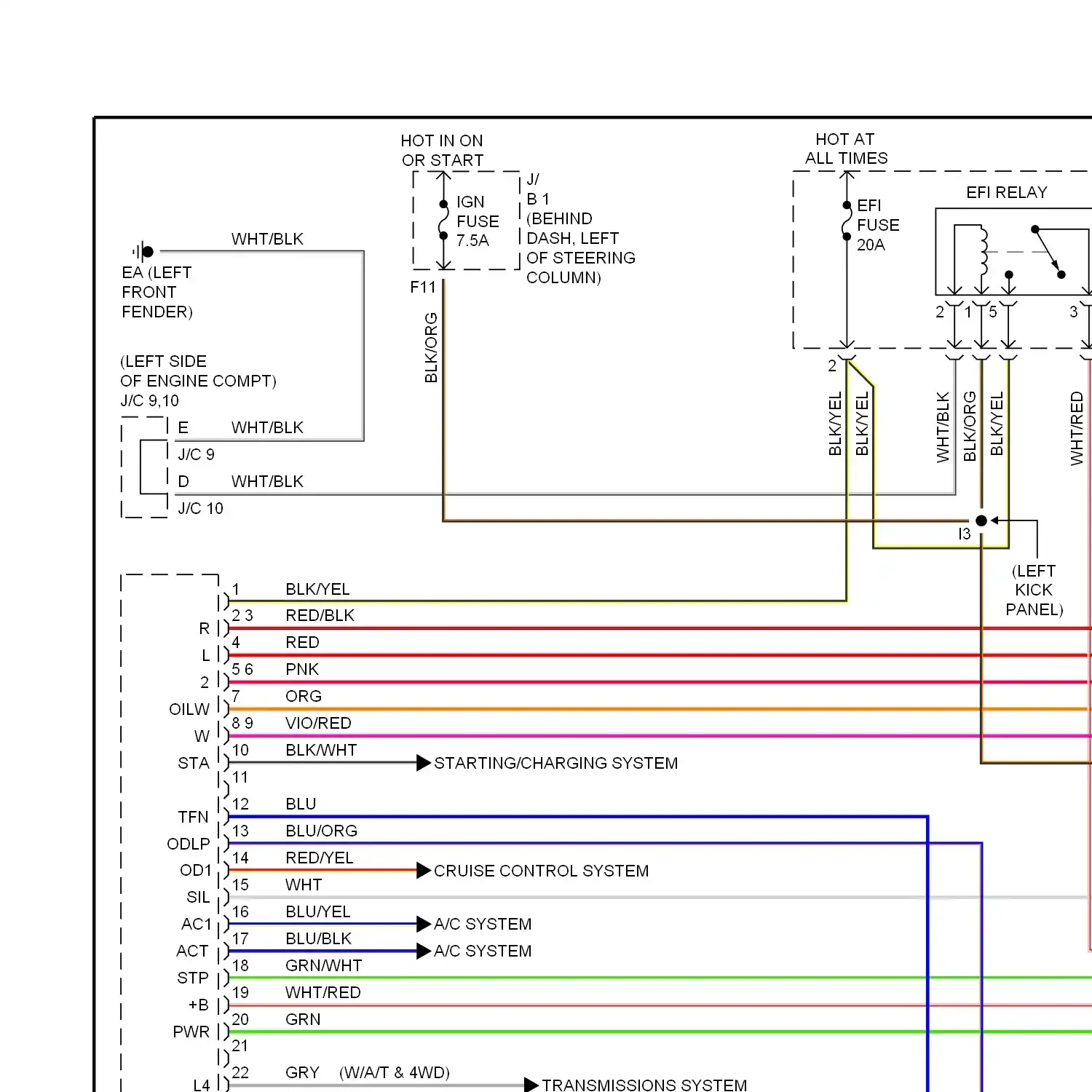Click the CRUISE CONTROL SYSTEM label
The image size is (1092, 1092).
click(541, 871)
